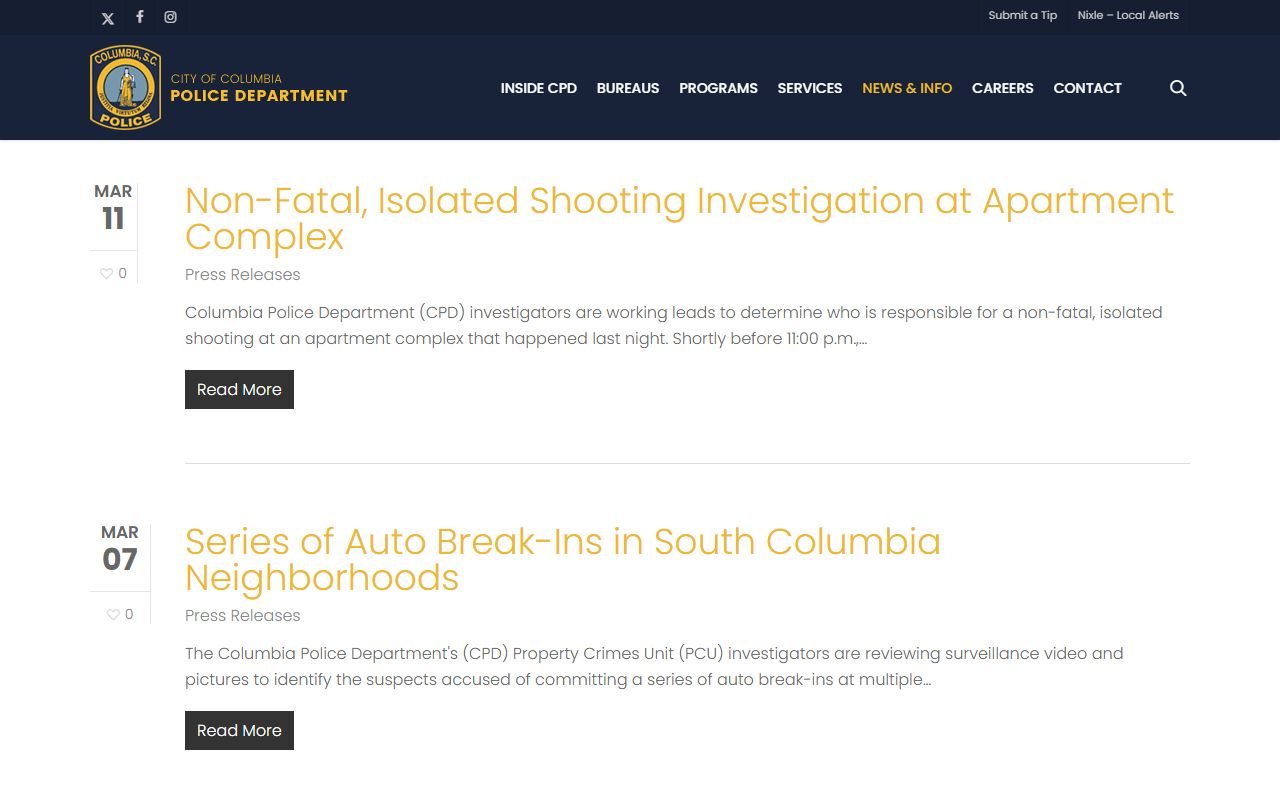
Task: Open the search magnifier icon
Action: click(x=1178, y=88)
